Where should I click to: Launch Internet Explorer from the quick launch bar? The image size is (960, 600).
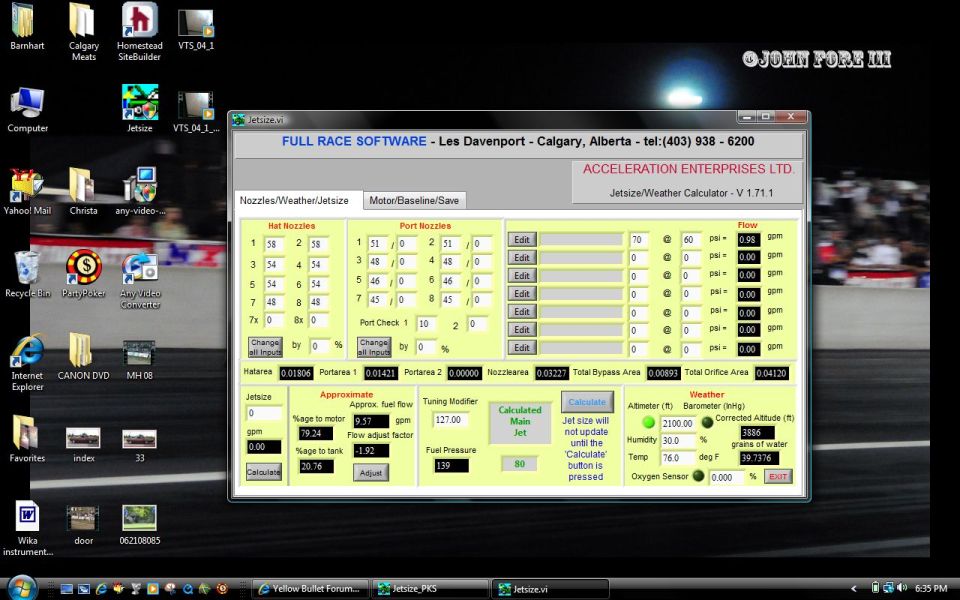tap(101, 589)
